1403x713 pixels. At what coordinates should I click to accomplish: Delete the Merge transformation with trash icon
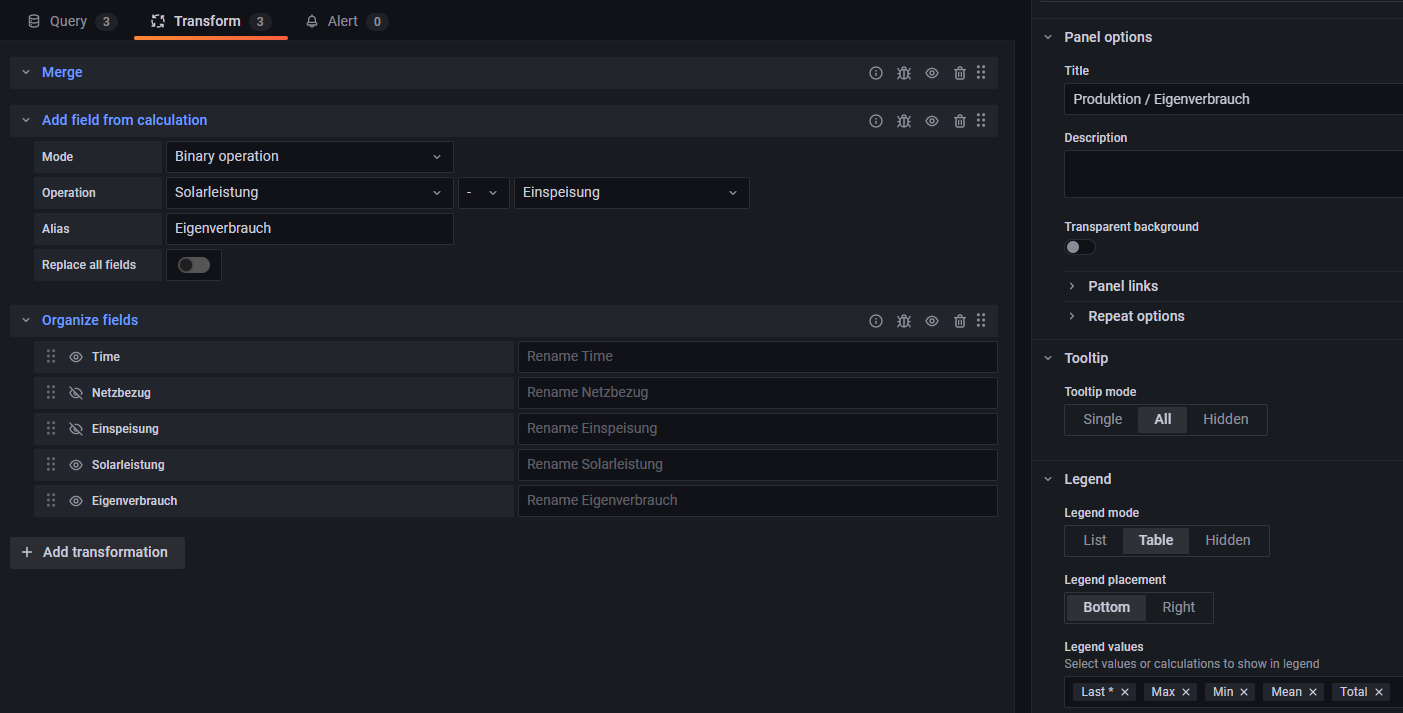960,73
